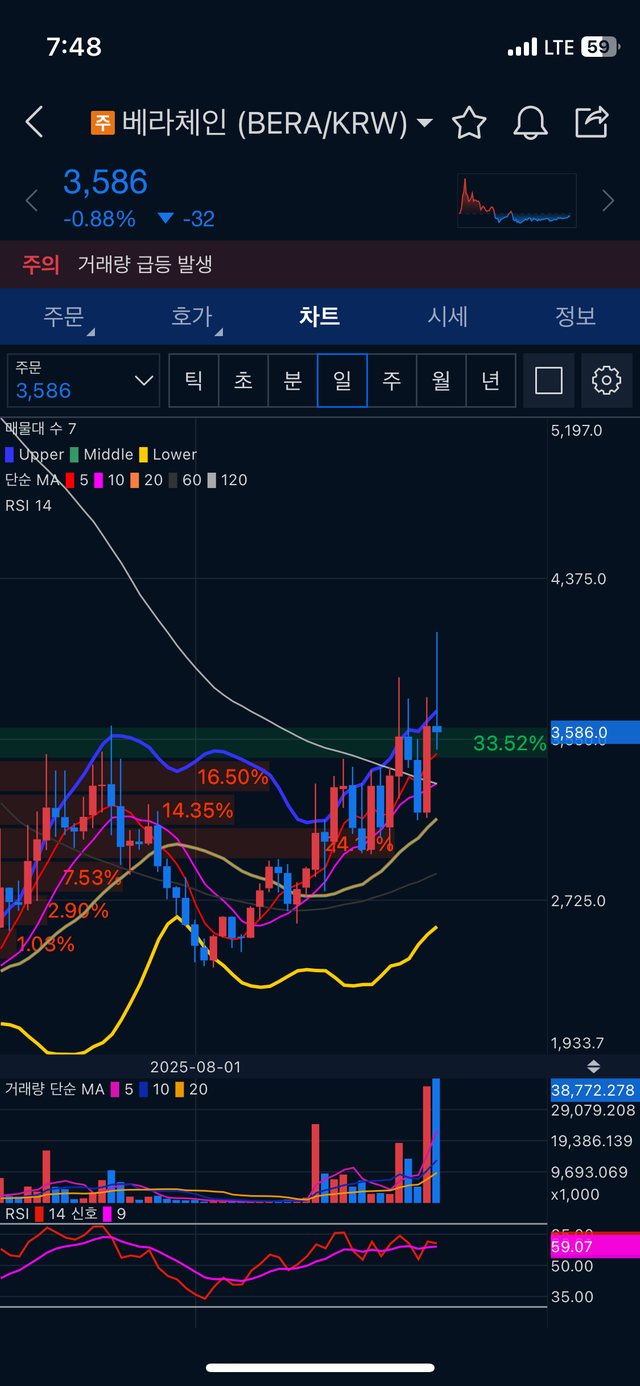640x1386 pixels.
Task: Tap the 2025-08-01 date axis label
Action: [195, 1067]
